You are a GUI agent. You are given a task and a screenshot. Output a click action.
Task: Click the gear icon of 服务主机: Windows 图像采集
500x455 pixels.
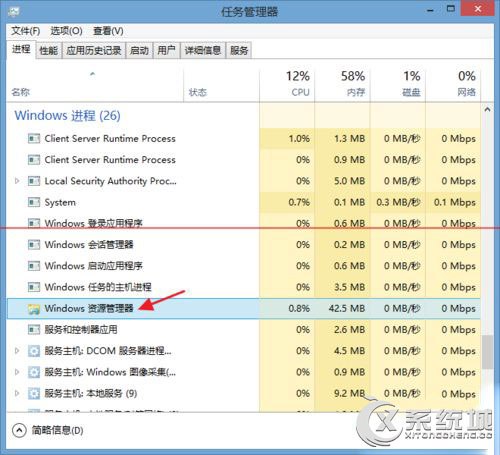pos(34,372)
